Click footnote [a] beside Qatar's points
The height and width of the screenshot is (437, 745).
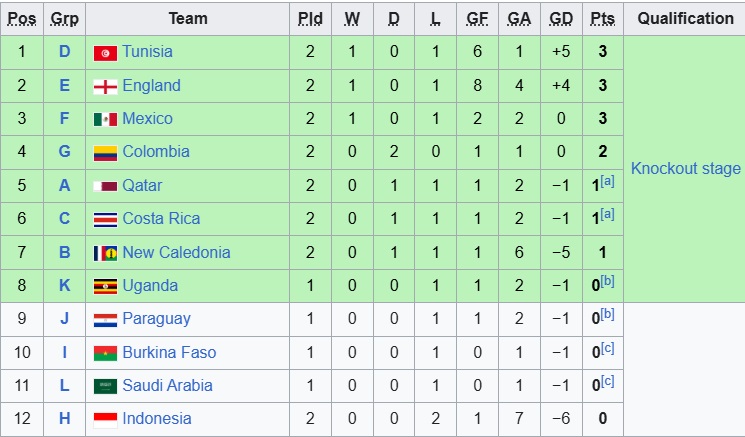tap(607, 181)
